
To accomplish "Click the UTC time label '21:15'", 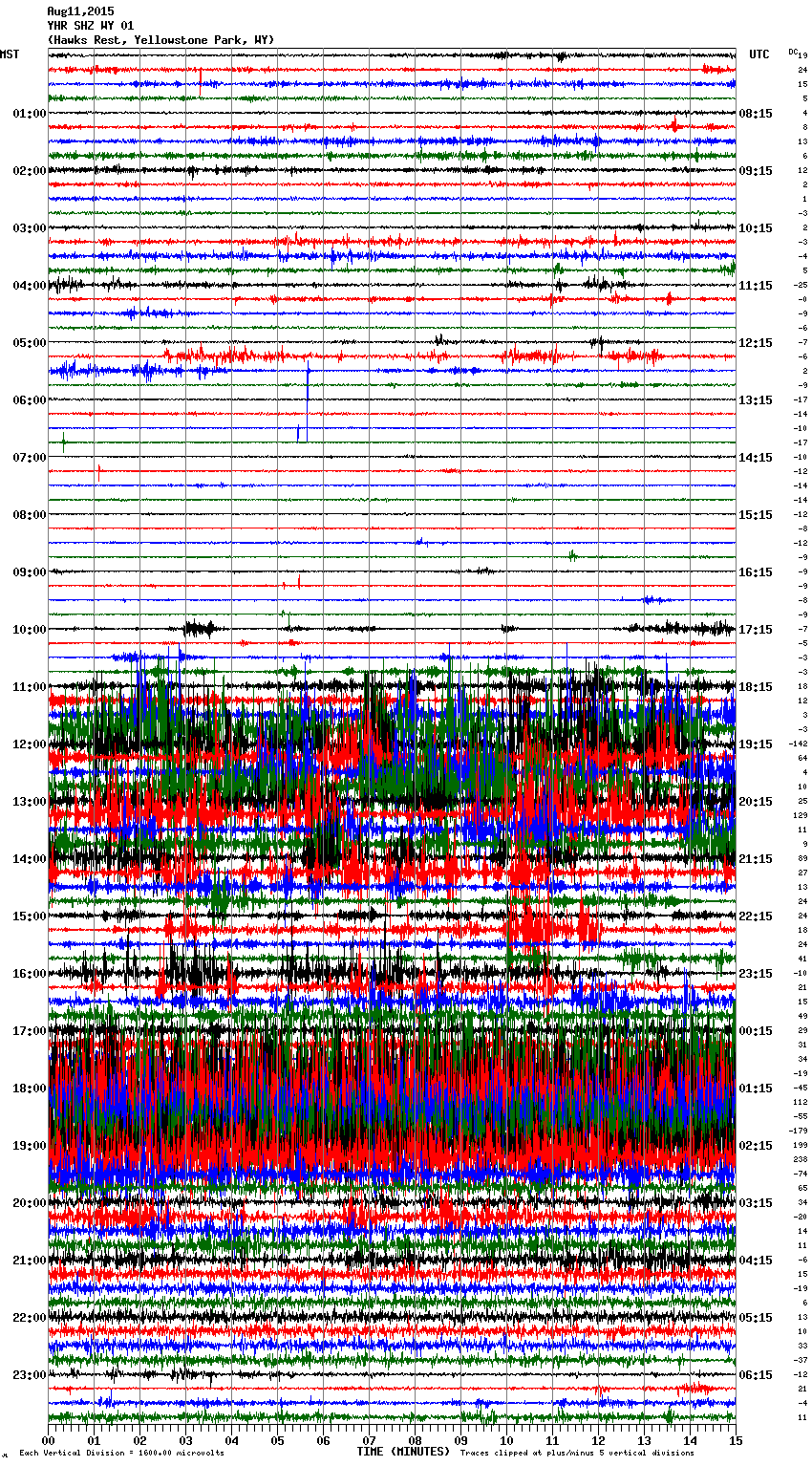I will point(756,859).
